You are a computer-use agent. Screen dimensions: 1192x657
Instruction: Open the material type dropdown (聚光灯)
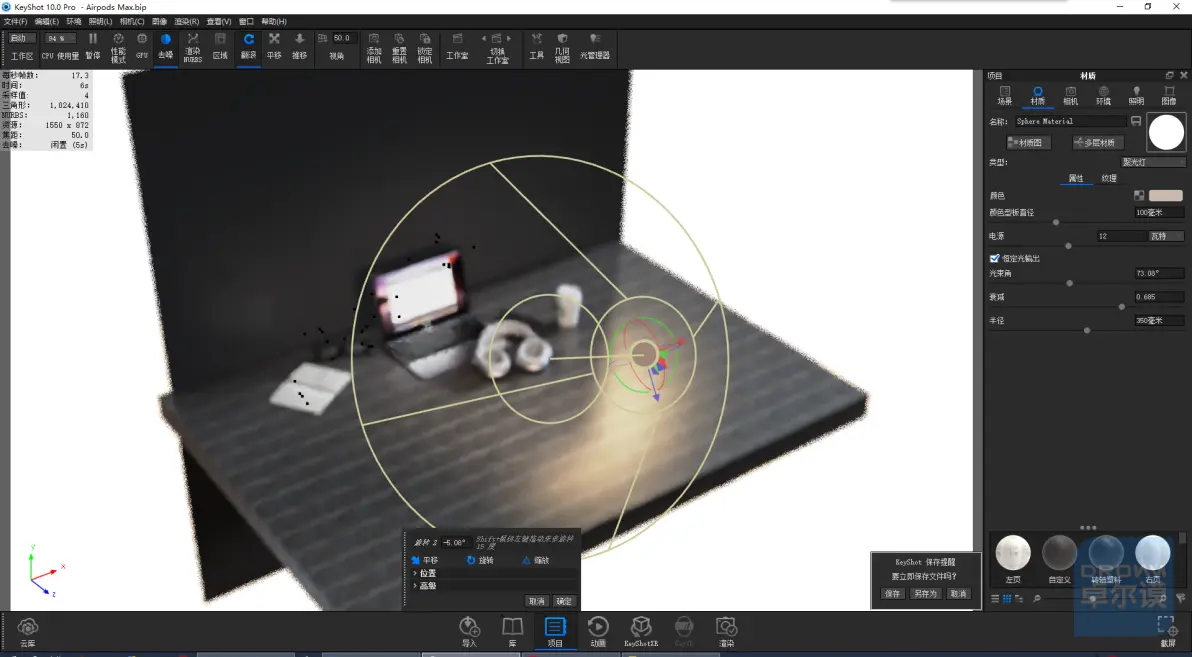1153,162
